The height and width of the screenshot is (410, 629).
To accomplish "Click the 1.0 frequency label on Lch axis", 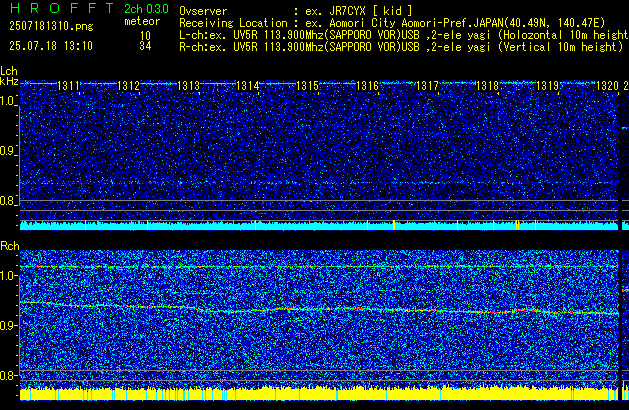I will (x=8, y=101).
